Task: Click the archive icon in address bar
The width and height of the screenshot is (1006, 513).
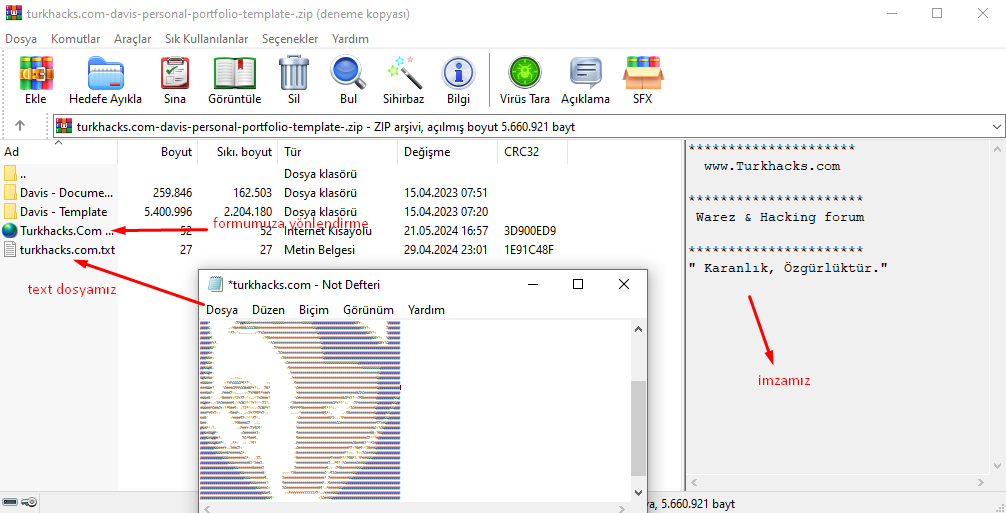Action: (x=65, y=126)
